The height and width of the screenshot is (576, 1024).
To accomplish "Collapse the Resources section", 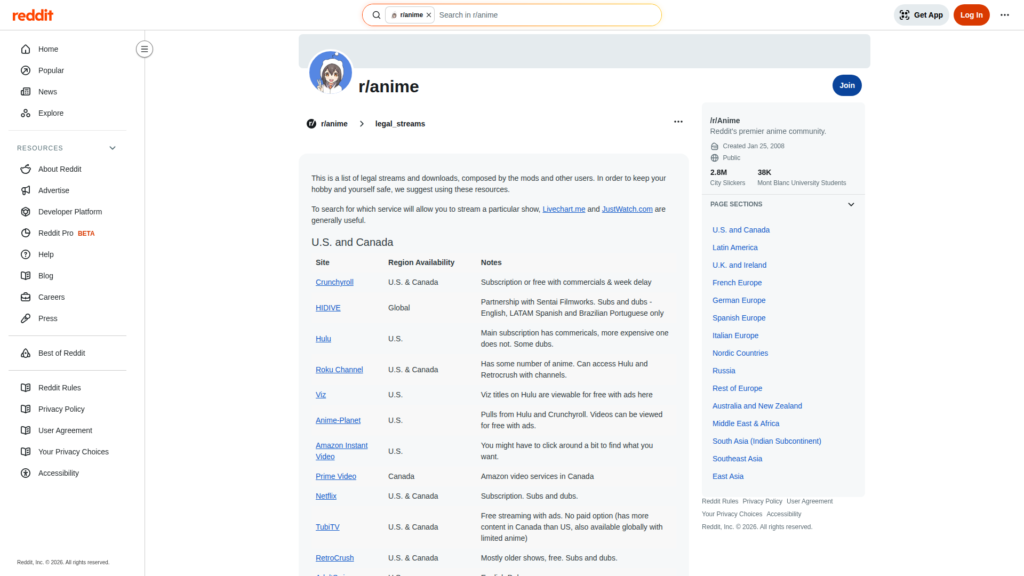I will pyautogui.click(x=112, y=148).
